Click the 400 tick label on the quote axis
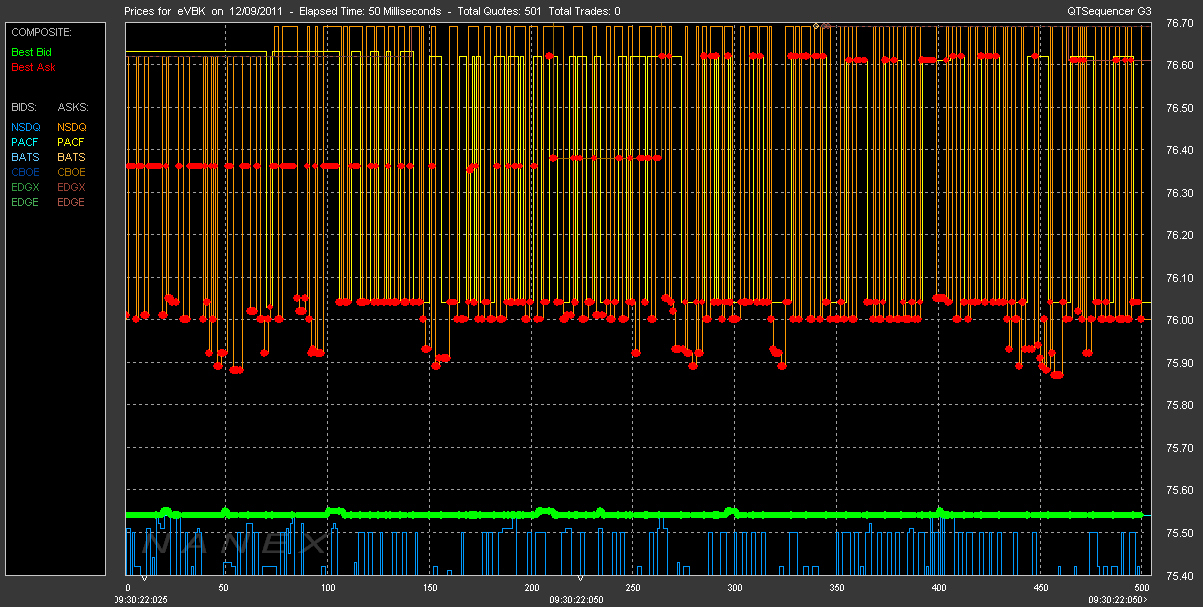Viewport: 1203px width, 607px height. pyautogui.click(x=937, y=587)
